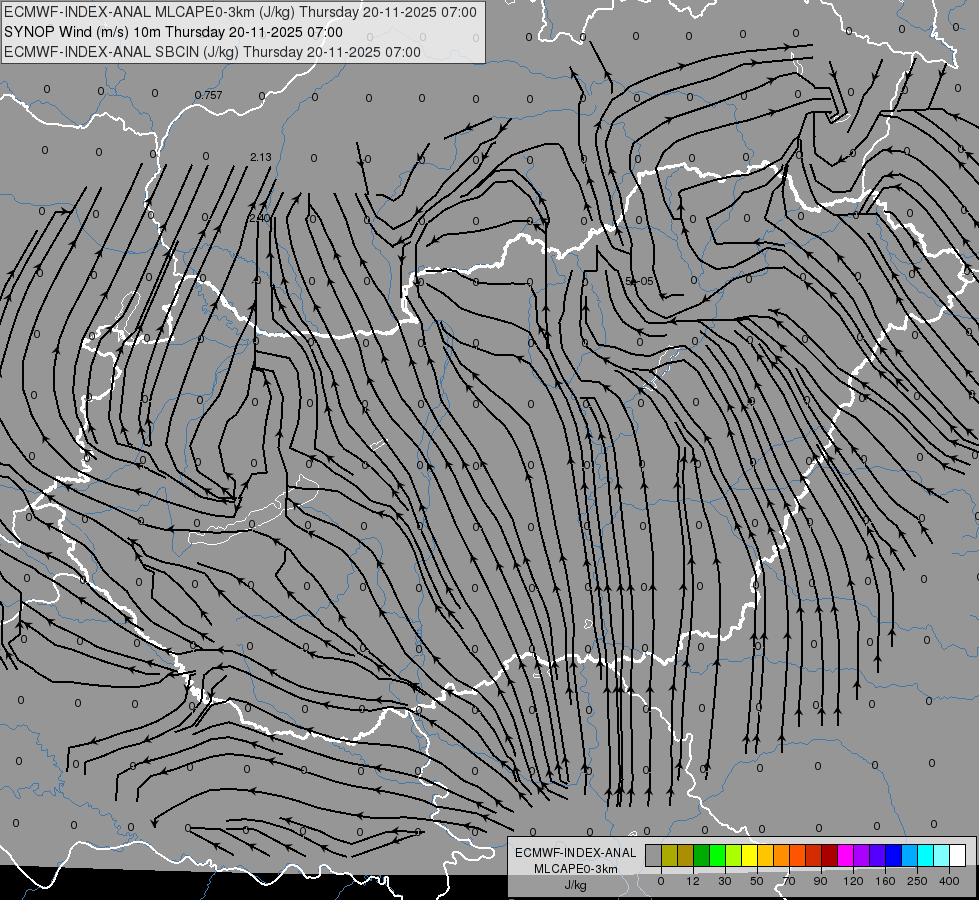This screenshot has height=900, width=979.
Task: Click the '250' scale label in the legend
Action: tap(917, 881)
